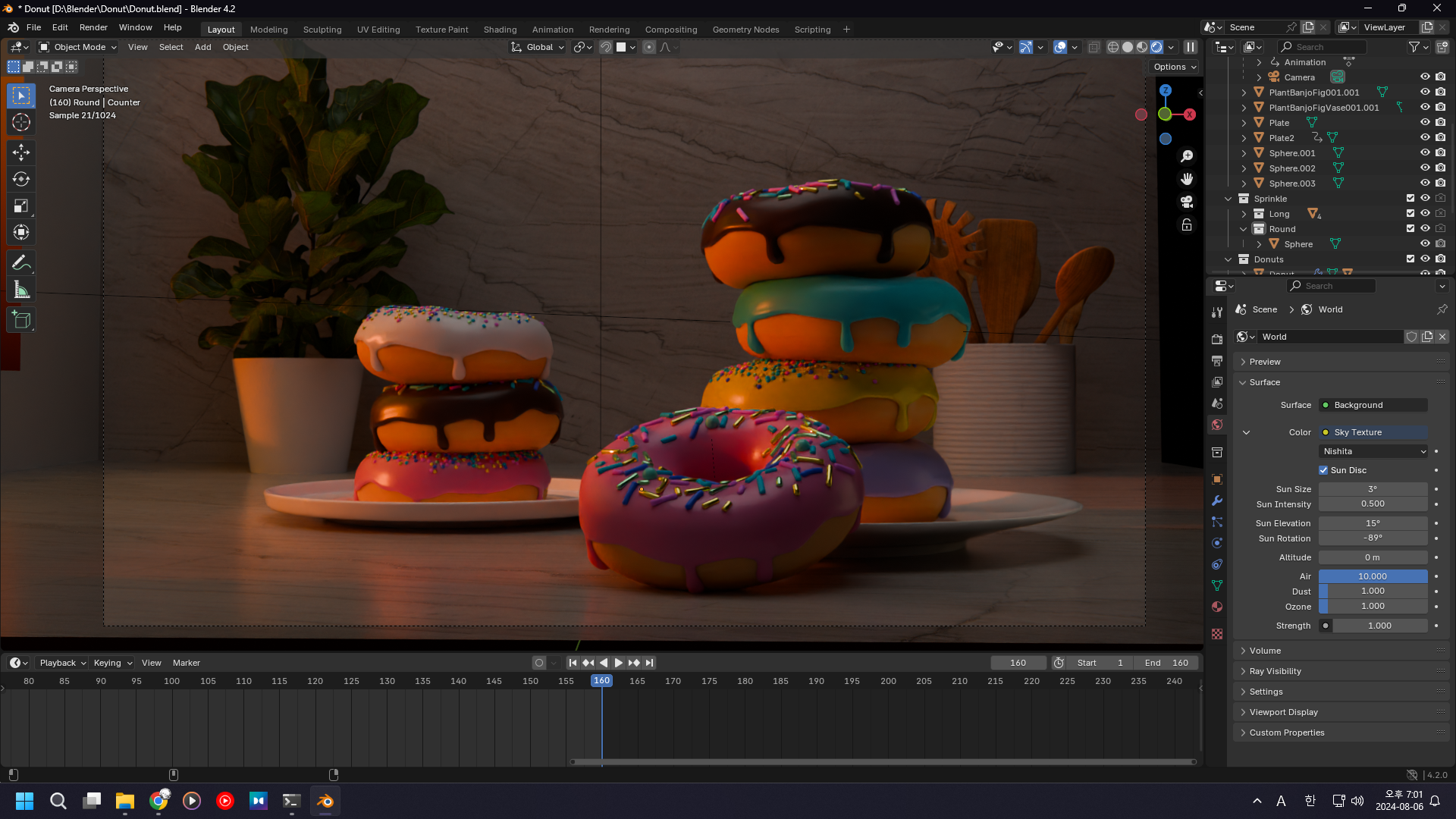
Task: Switch to wireframe viewport shading
Action: coord(1113,47)
